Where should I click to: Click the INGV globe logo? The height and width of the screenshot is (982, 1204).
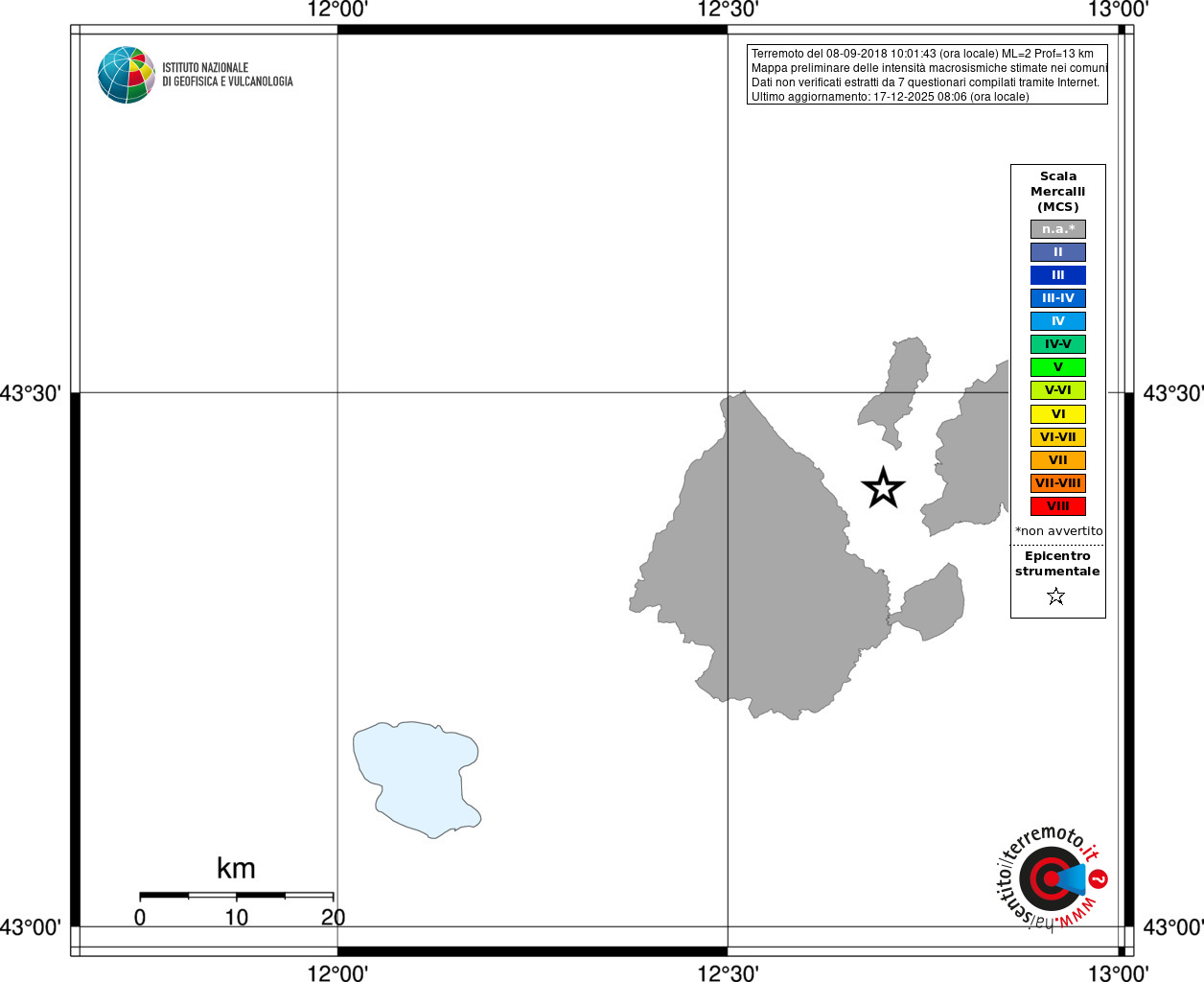click(127, 75)
